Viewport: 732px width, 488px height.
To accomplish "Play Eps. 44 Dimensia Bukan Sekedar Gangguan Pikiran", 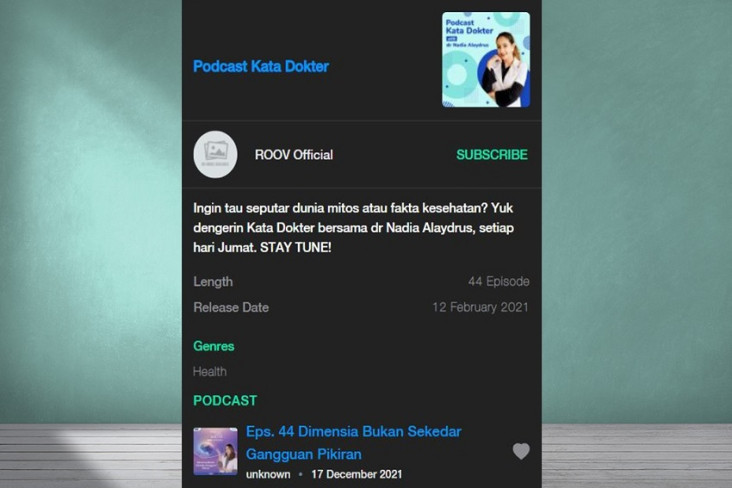I will (353, 442).
